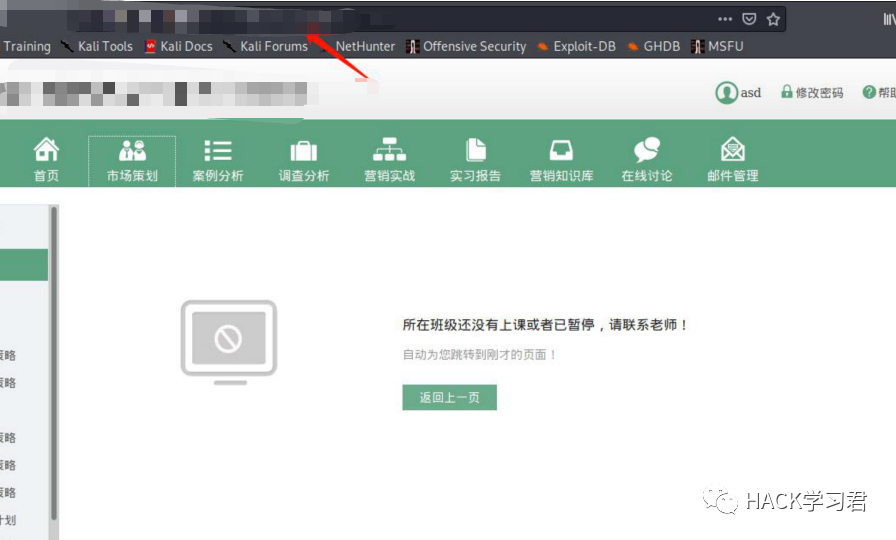
Task: Click the 返回上一页 button
Action: 450,397
